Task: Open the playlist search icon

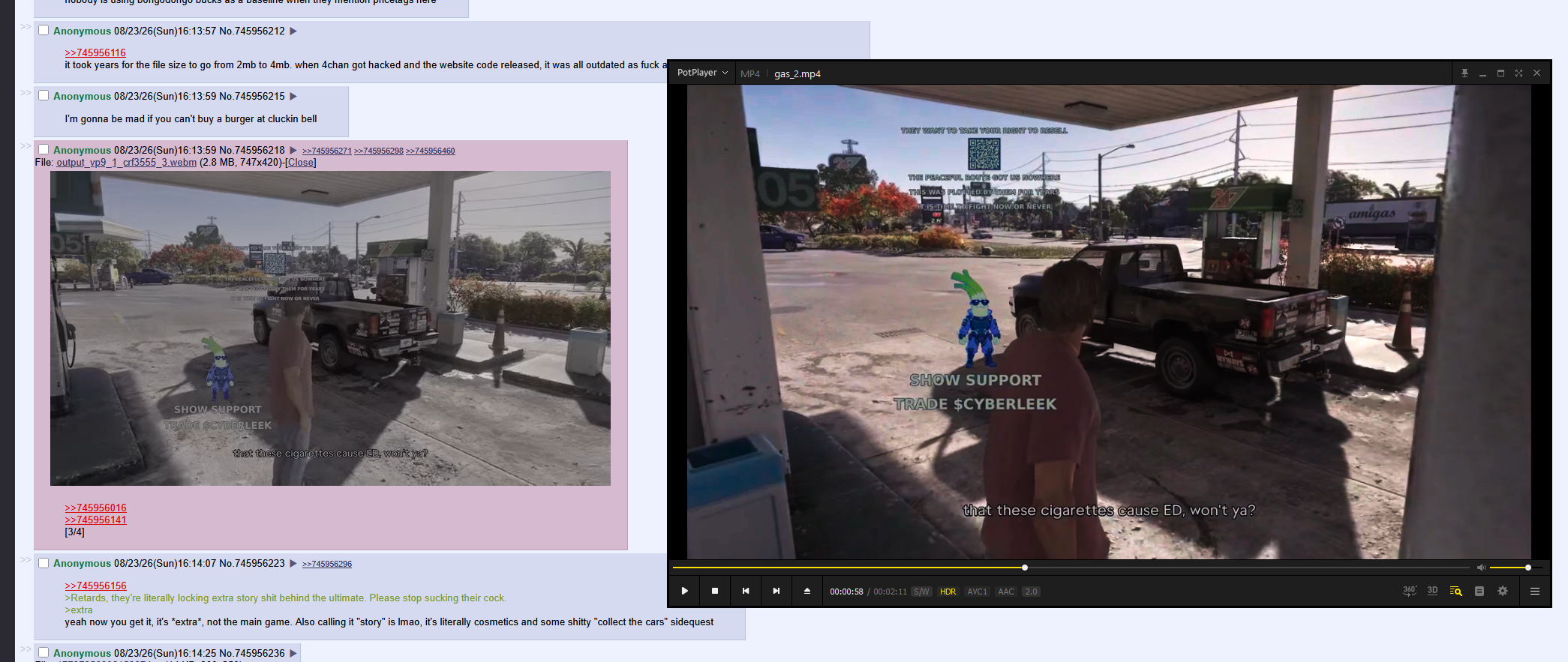Action: coord(1456,591)
